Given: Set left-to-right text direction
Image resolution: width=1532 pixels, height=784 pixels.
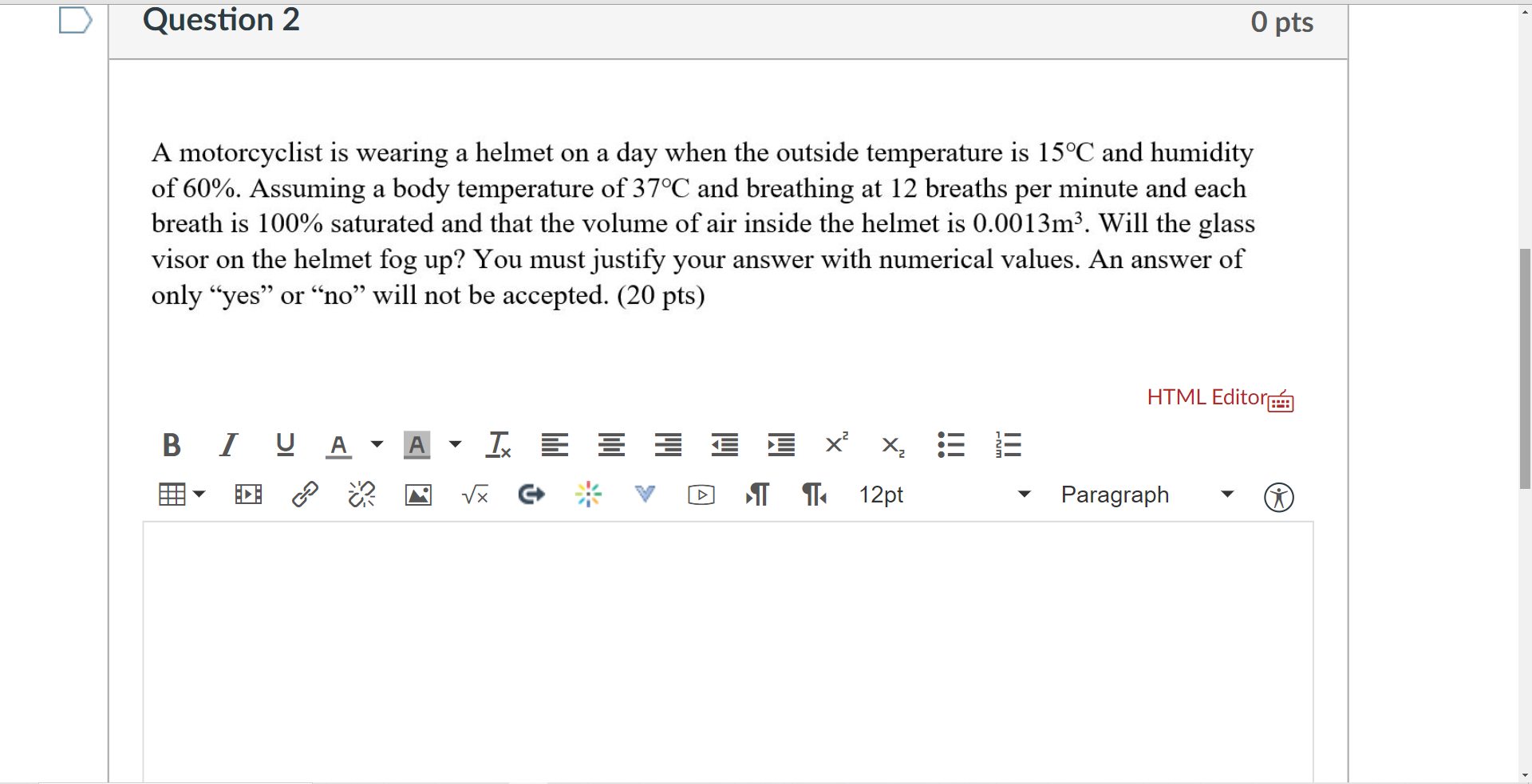Looking at the screenshot, I should click(x=757, y=494).
